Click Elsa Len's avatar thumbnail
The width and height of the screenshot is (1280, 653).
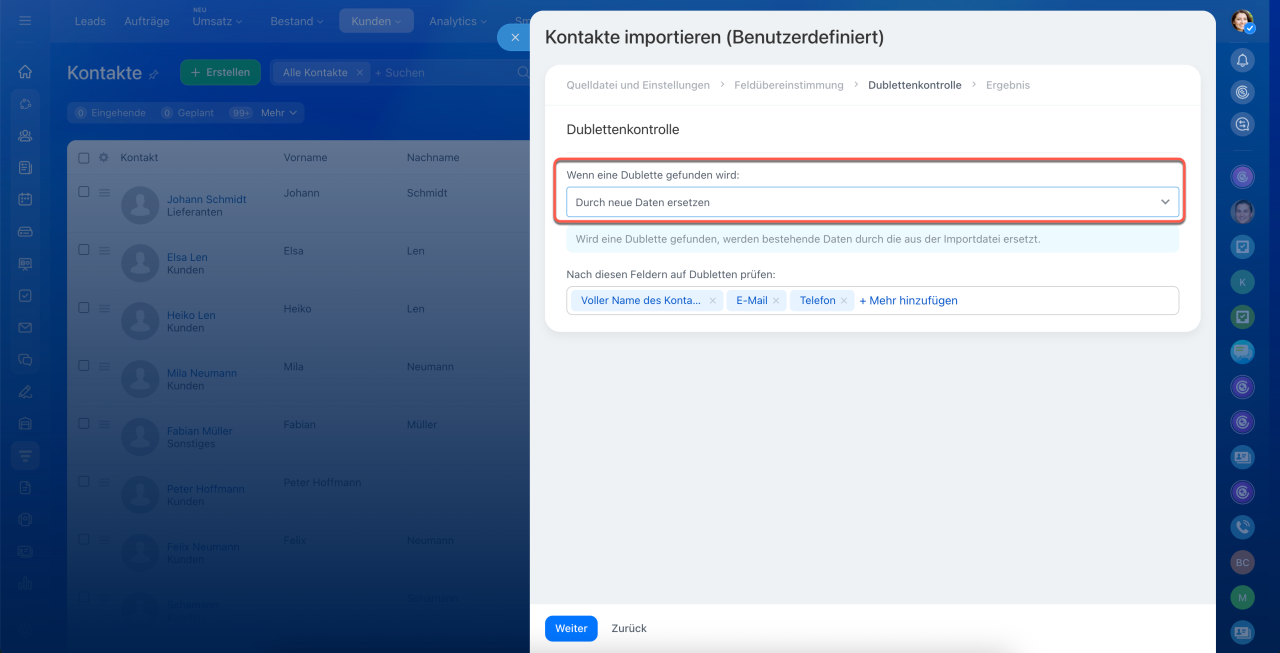[x=140, y=263]
